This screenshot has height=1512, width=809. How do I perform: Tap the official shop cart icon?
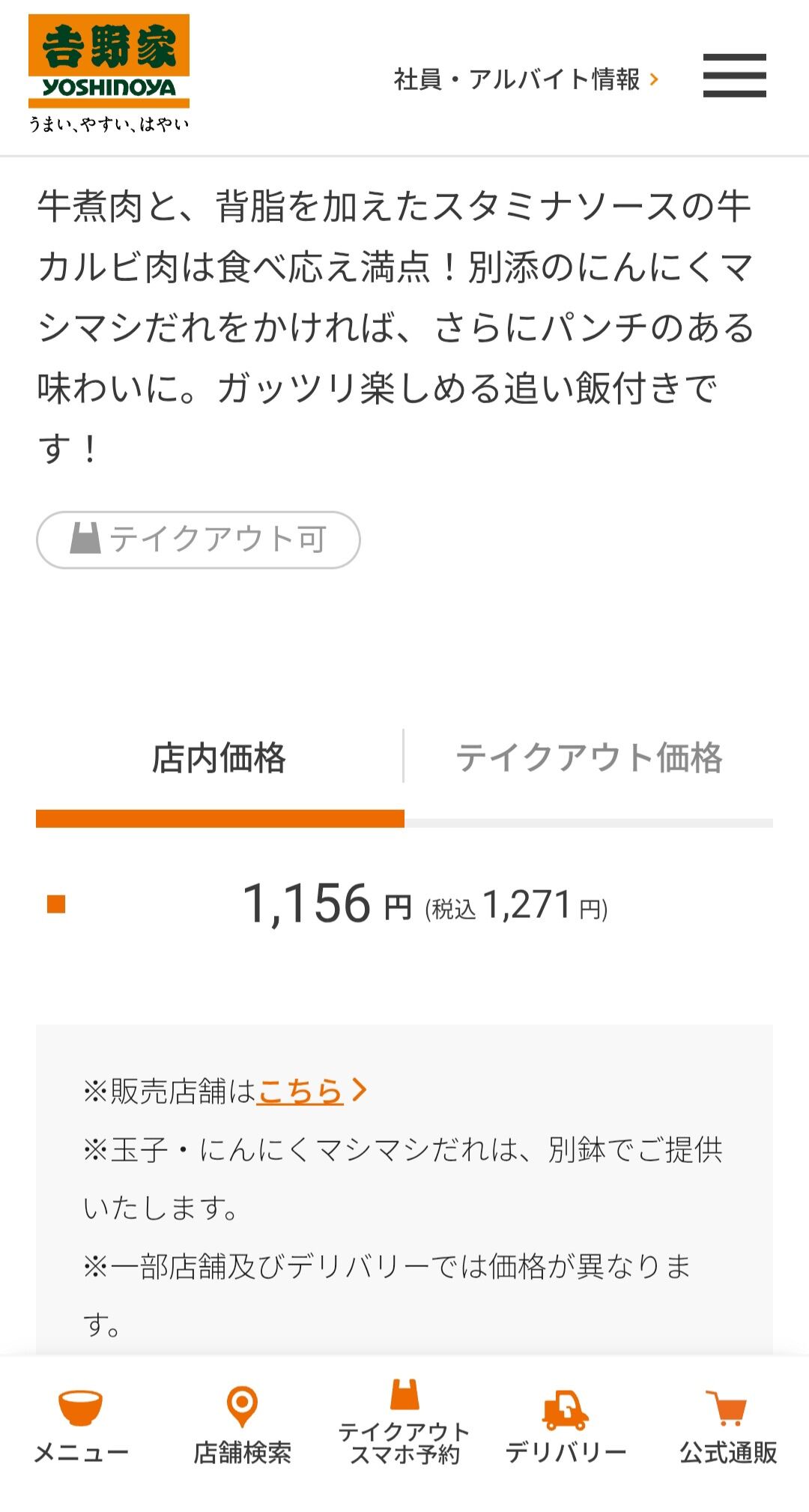click(727, 1408)
